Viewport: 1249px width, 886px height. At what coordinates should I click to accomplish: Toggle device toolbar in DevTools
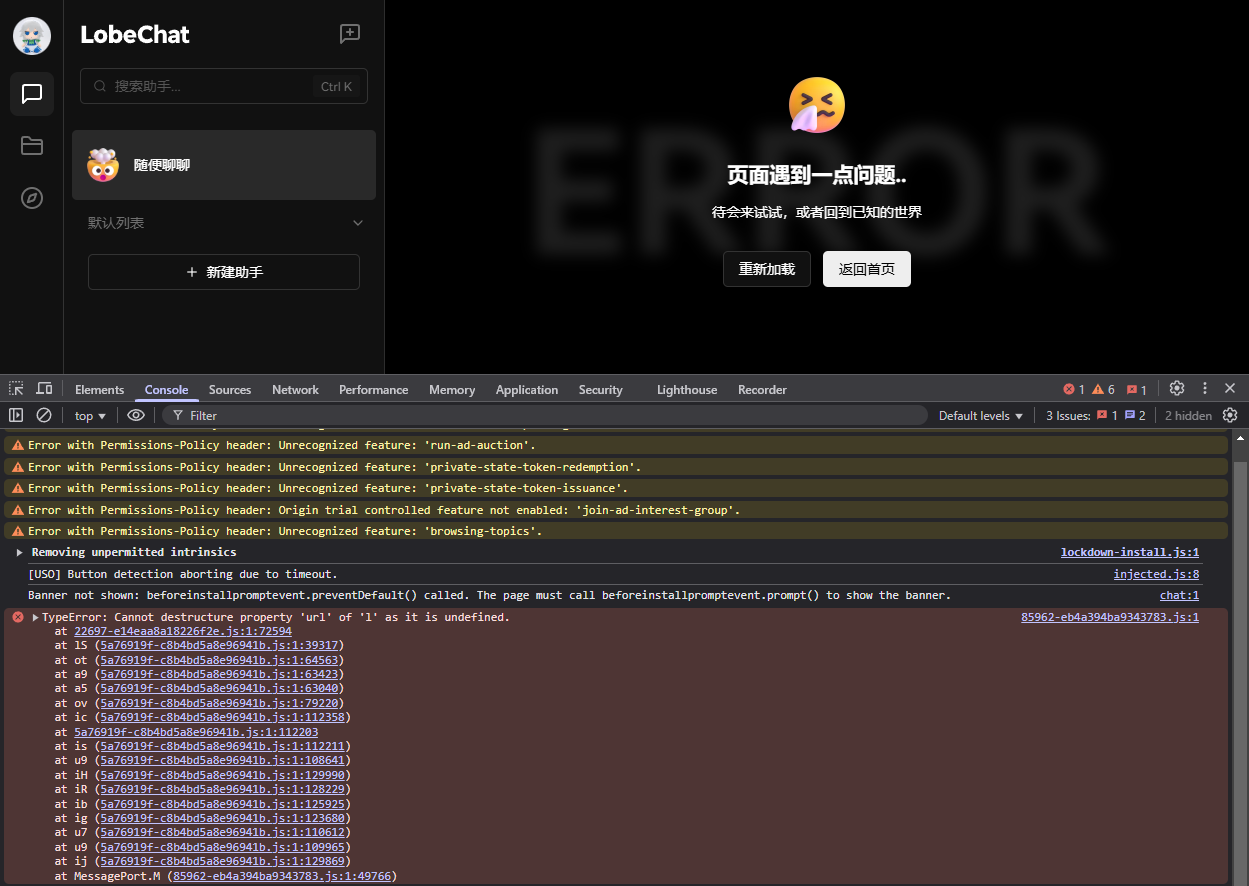click(x=45, y=389)
